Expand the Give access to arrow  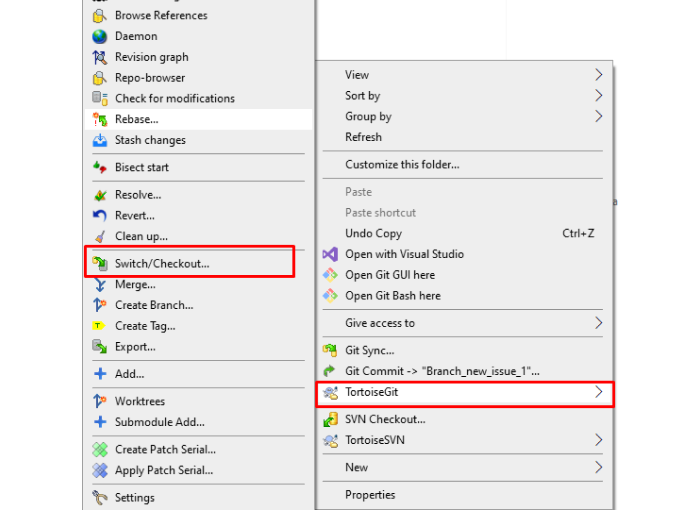(x=599, y=323)
